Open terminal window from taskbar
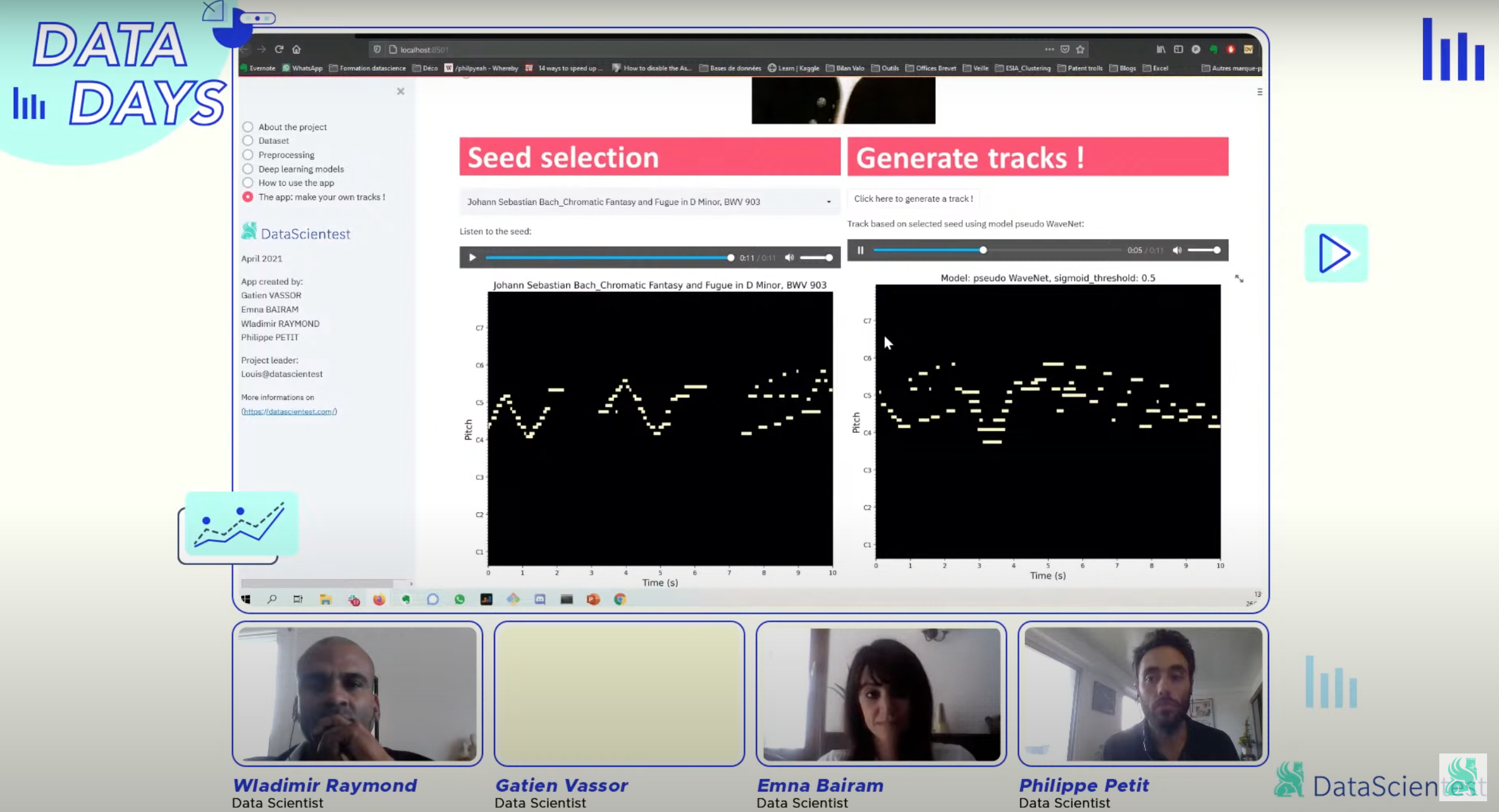The image size is (1499, 812). 567,599
